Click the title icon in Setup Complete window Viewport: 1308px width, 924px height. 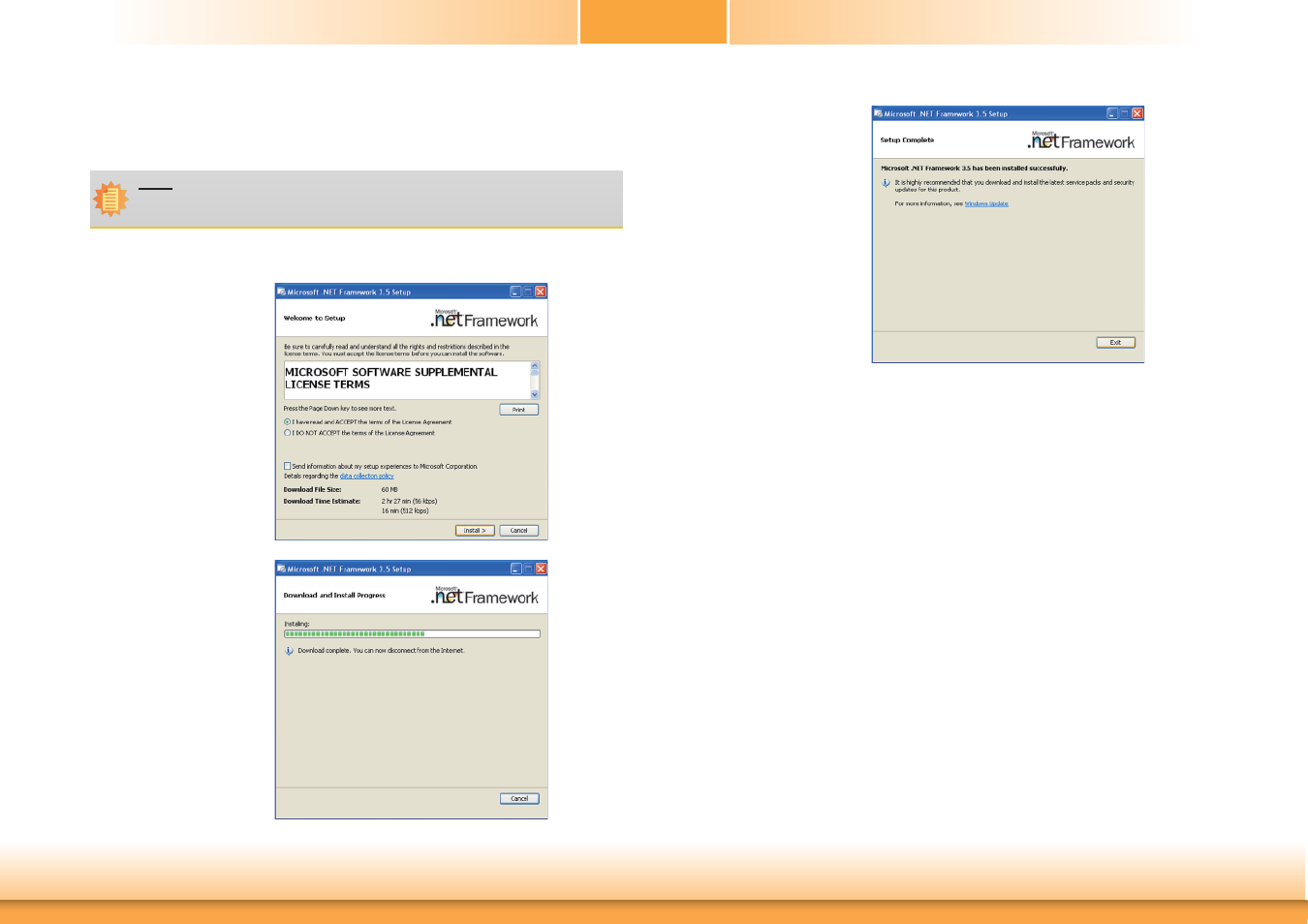[878, 113]
